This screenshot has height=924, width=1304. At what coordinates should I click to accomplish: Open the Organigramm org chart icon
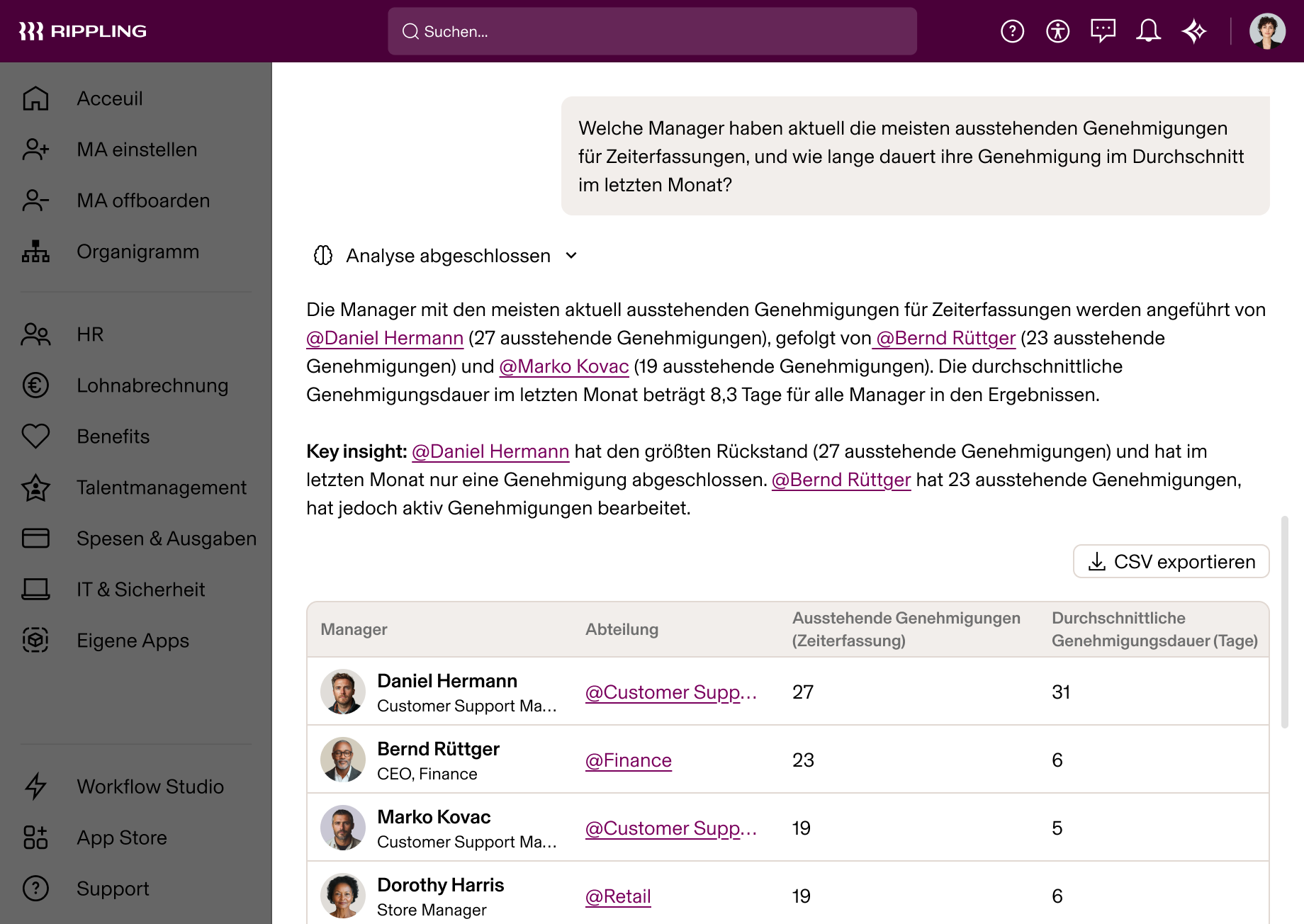35,252
